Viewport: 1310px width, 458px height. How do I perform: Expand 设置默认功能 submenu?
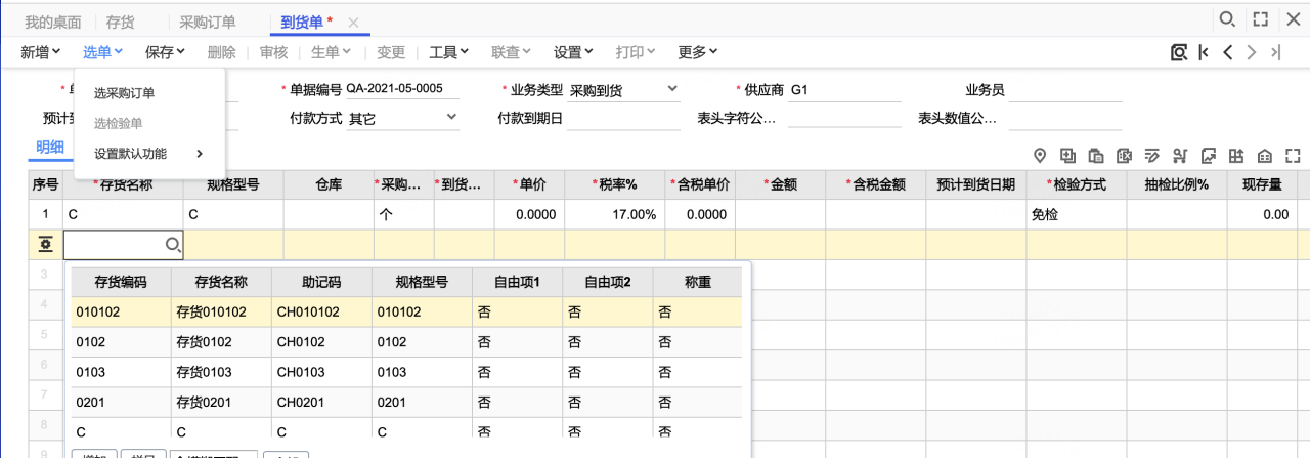click(150, 154)
